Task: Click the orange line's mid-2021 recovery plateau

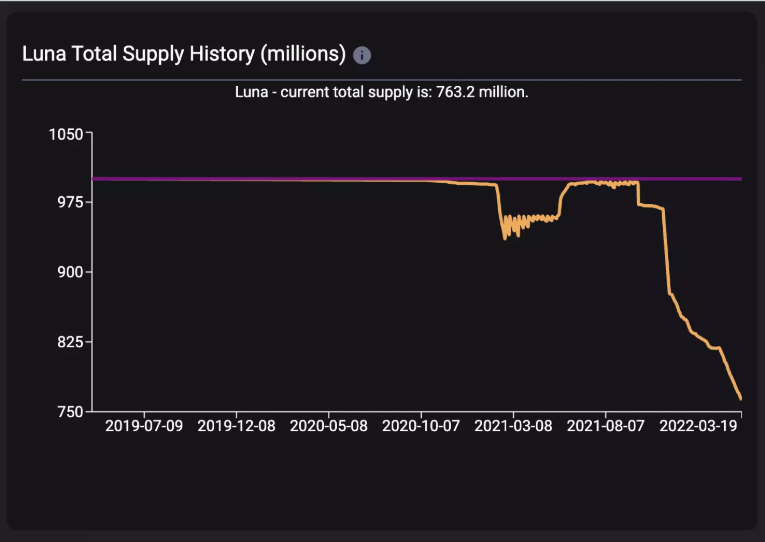Action: click(604, 183)
